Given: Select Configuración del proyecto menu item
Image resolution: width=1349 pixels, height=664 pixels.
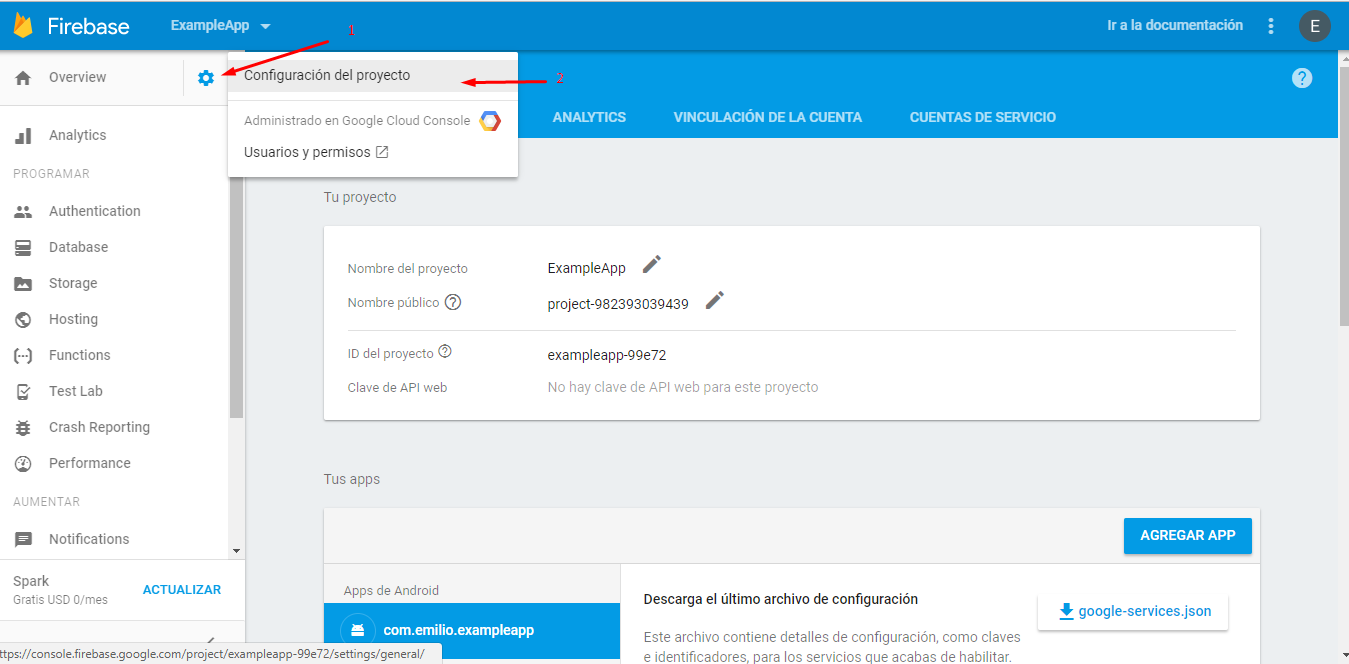Looking at the screenshot, I should point(373,75).
